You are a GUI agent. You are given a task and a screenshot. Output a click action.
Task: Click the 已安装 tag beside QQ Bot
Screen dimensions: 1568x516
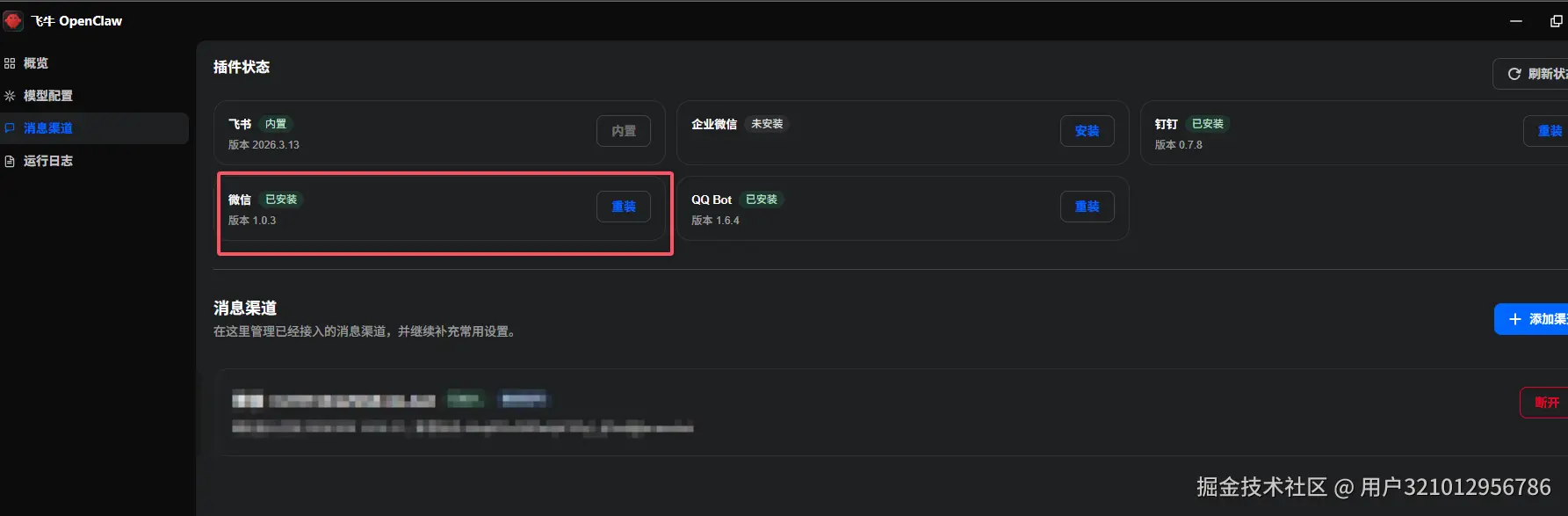(x=762, y=200)
